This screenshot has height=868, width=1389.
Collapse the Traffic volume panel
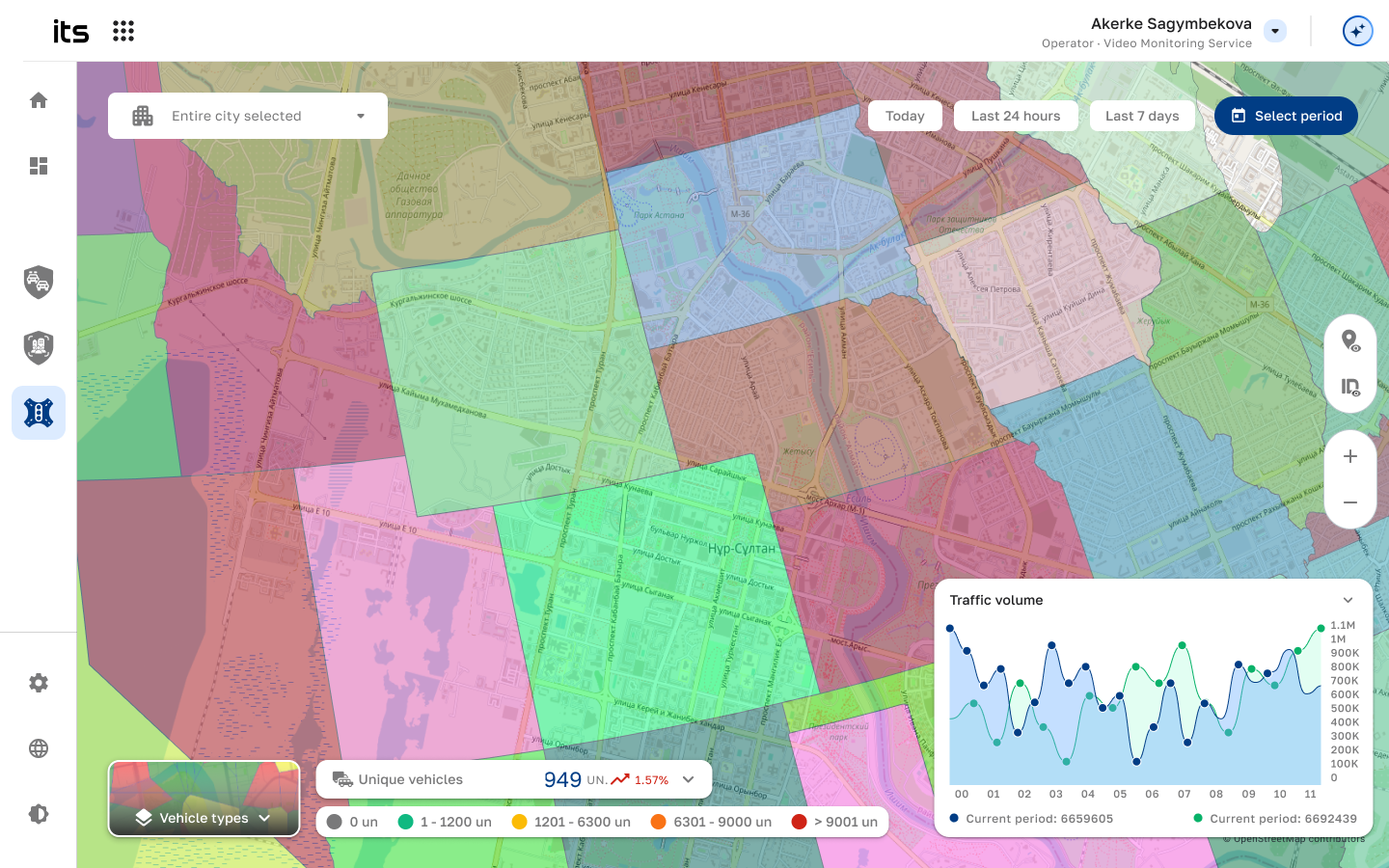(x=1348, y=600)
